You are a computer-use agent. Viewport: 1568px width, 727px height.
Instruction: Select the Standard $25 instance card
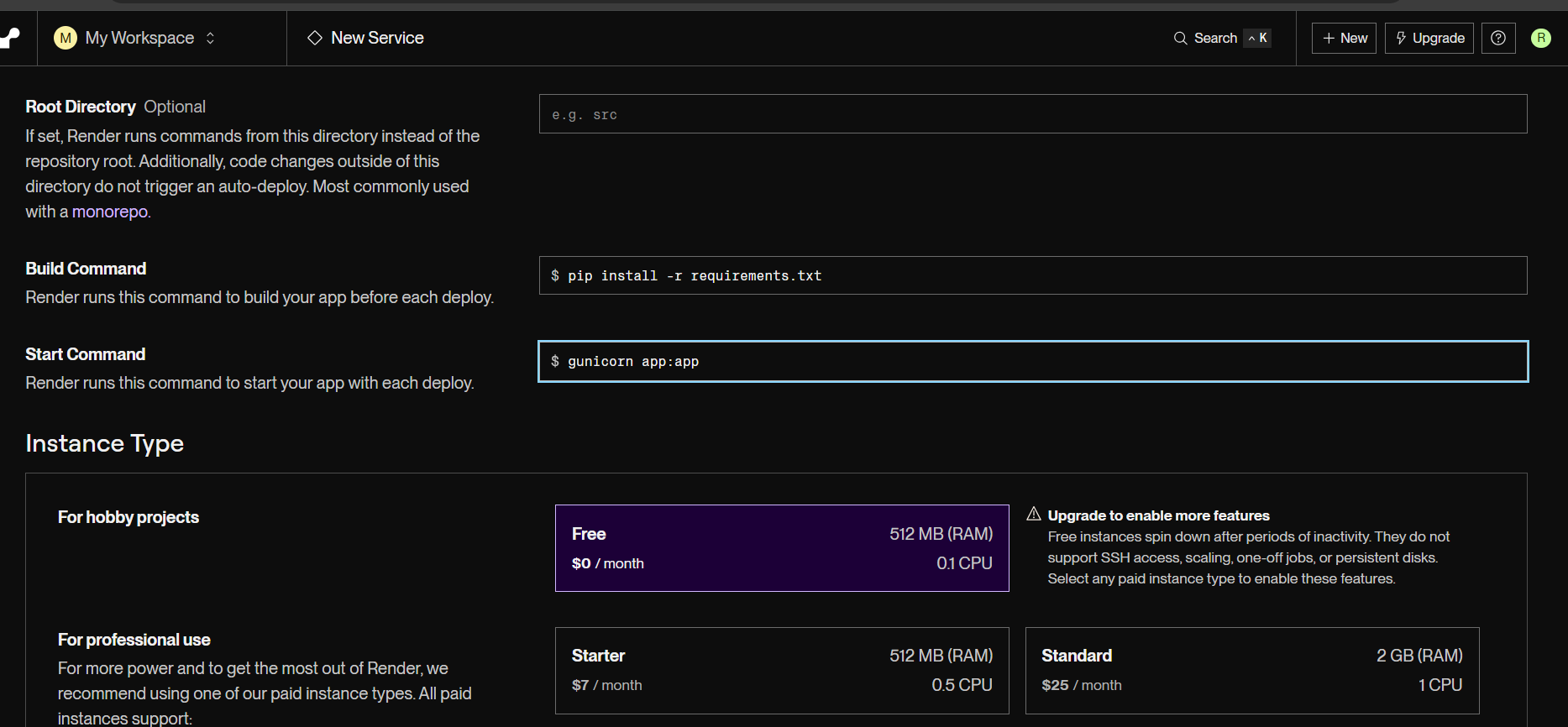coord(1252,671)
